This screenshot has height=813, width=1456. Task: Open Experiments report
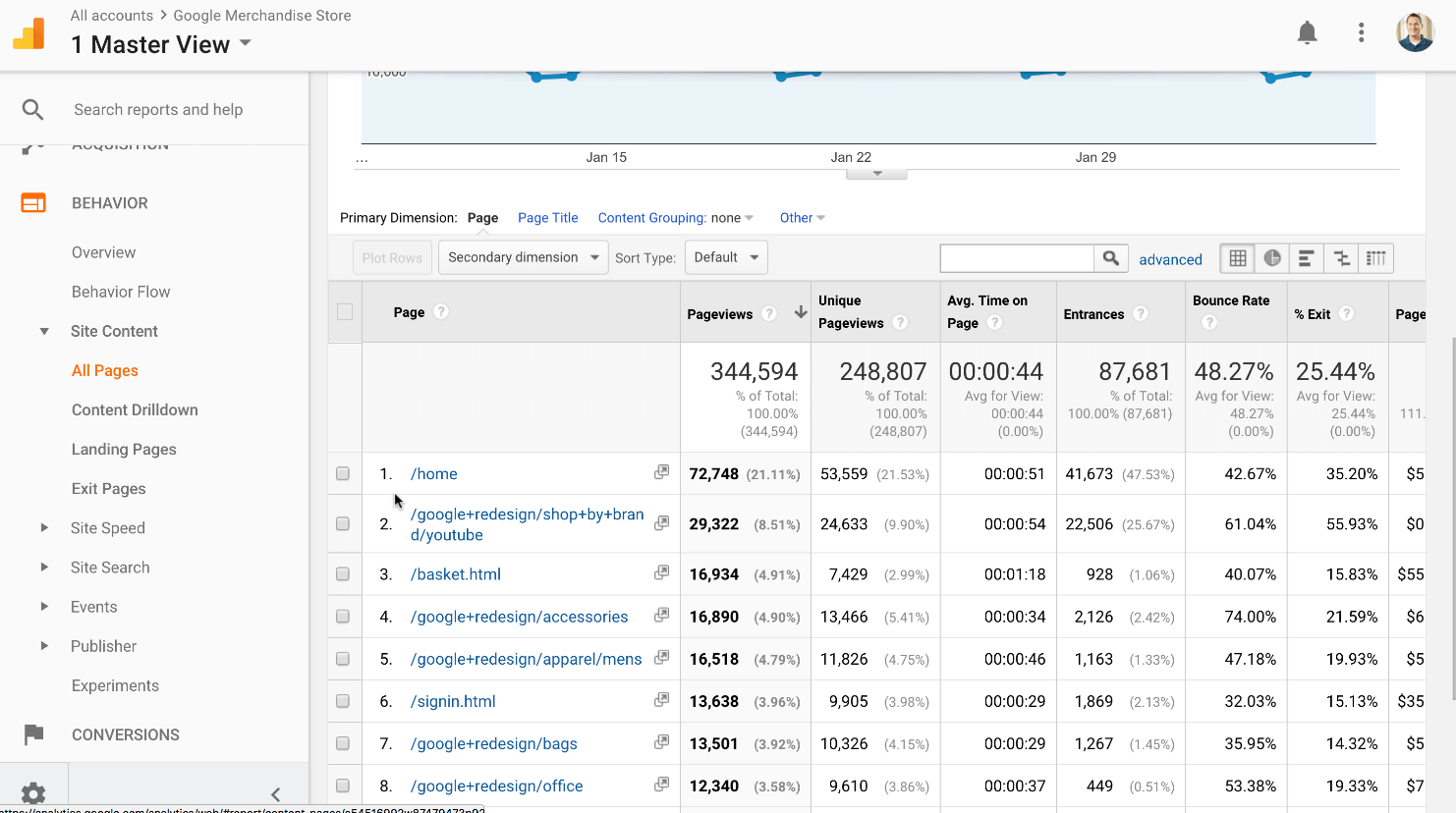pyautogui.click(x=115, y=685)
